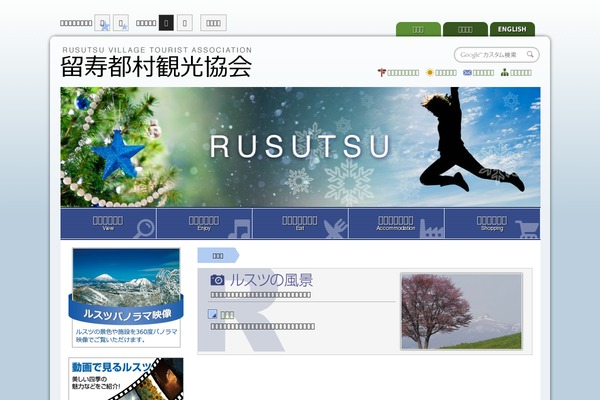Image resolution: width=600 pixels, height=400 pixels.
Task: Click the small note icon under the heading
Action: [212, 314]
